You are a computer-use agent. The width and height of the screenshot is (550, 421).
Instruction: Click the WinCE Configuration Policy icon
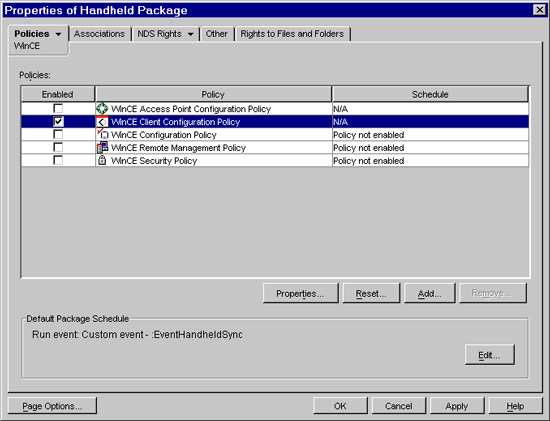tap(102, 134)
